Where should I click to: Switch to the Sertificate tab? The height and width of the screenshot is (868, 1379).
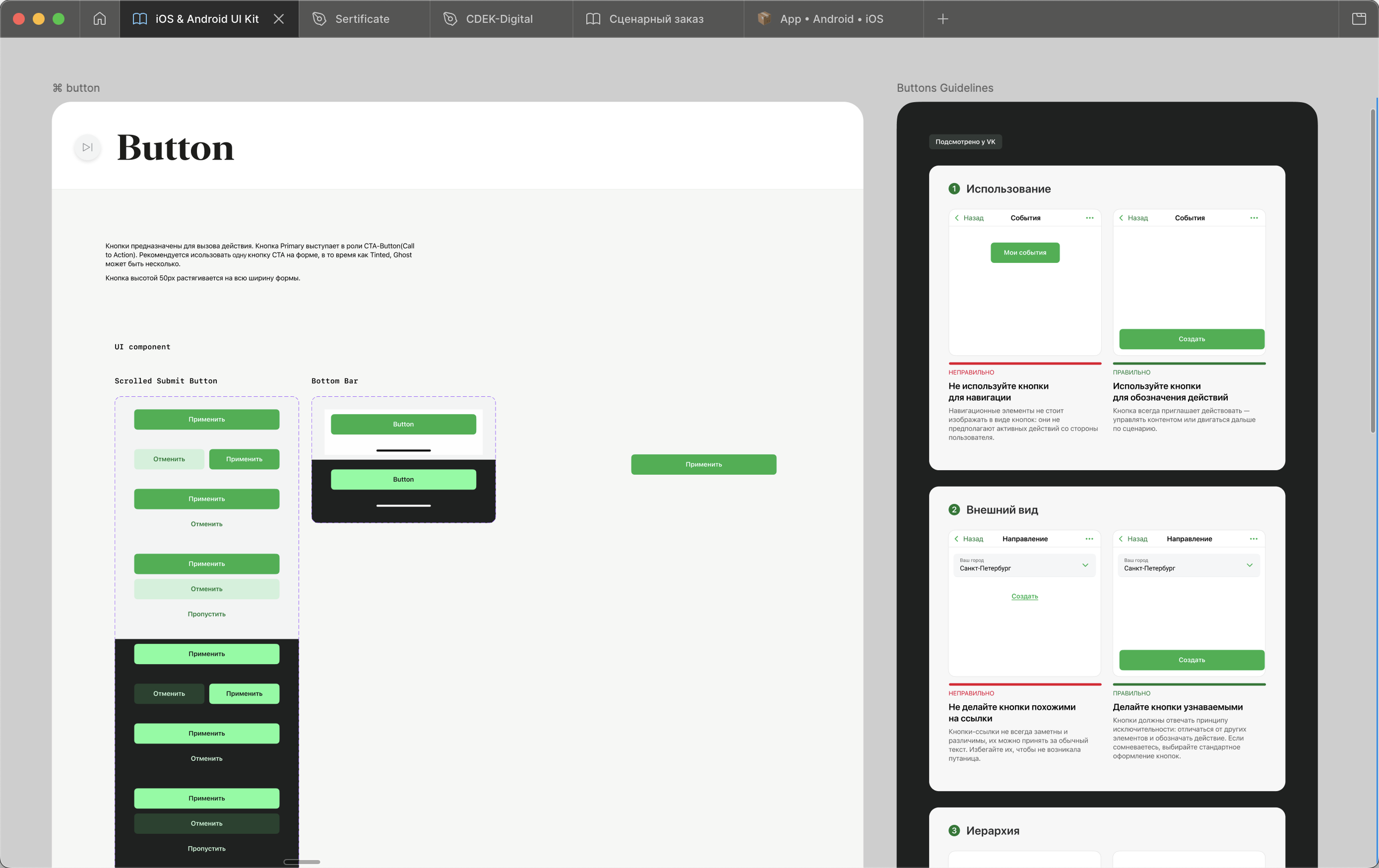pos(364,19)
